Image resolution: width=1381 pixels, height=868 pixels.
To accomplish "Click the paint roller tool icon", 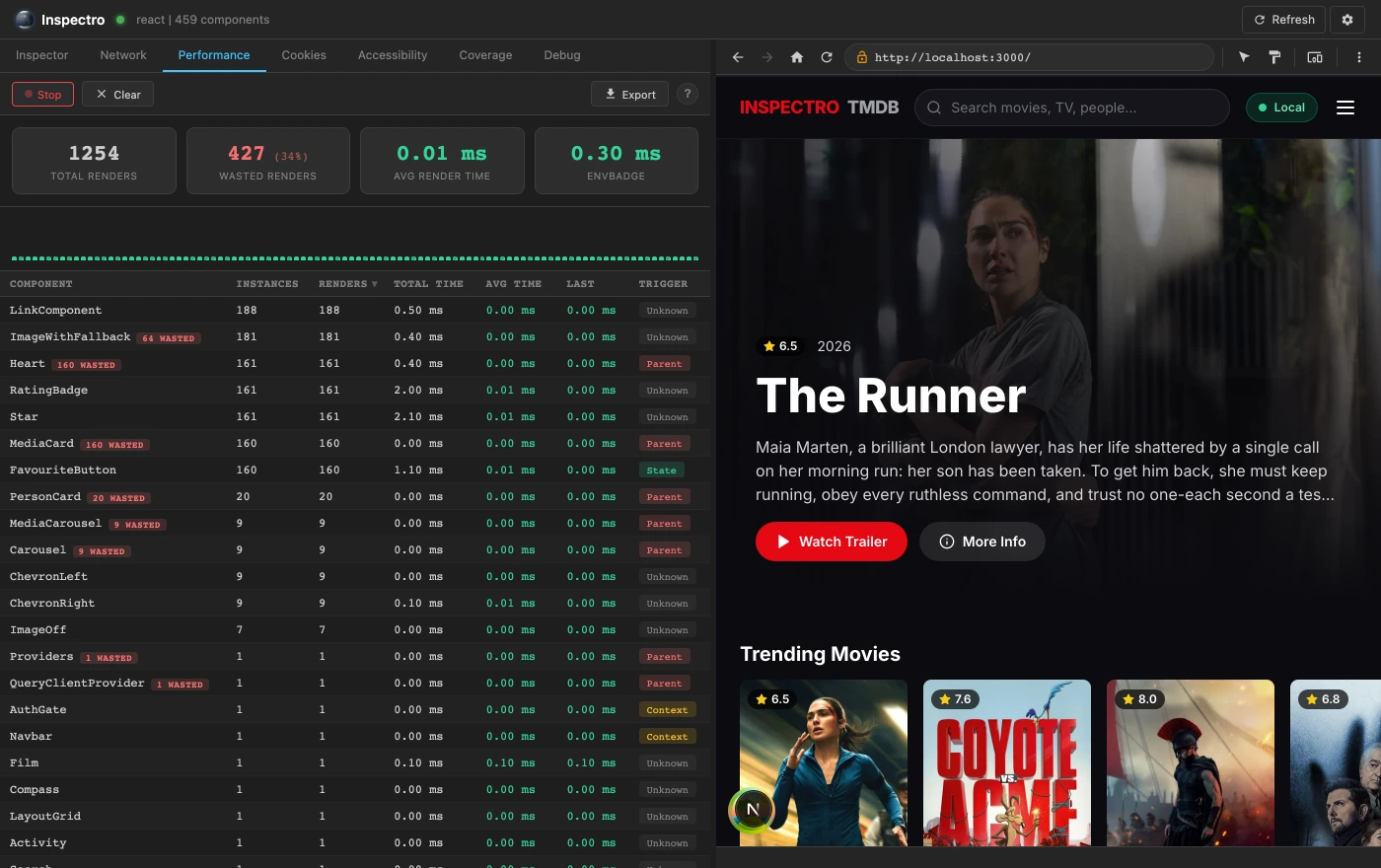I will click(1274, 57).
